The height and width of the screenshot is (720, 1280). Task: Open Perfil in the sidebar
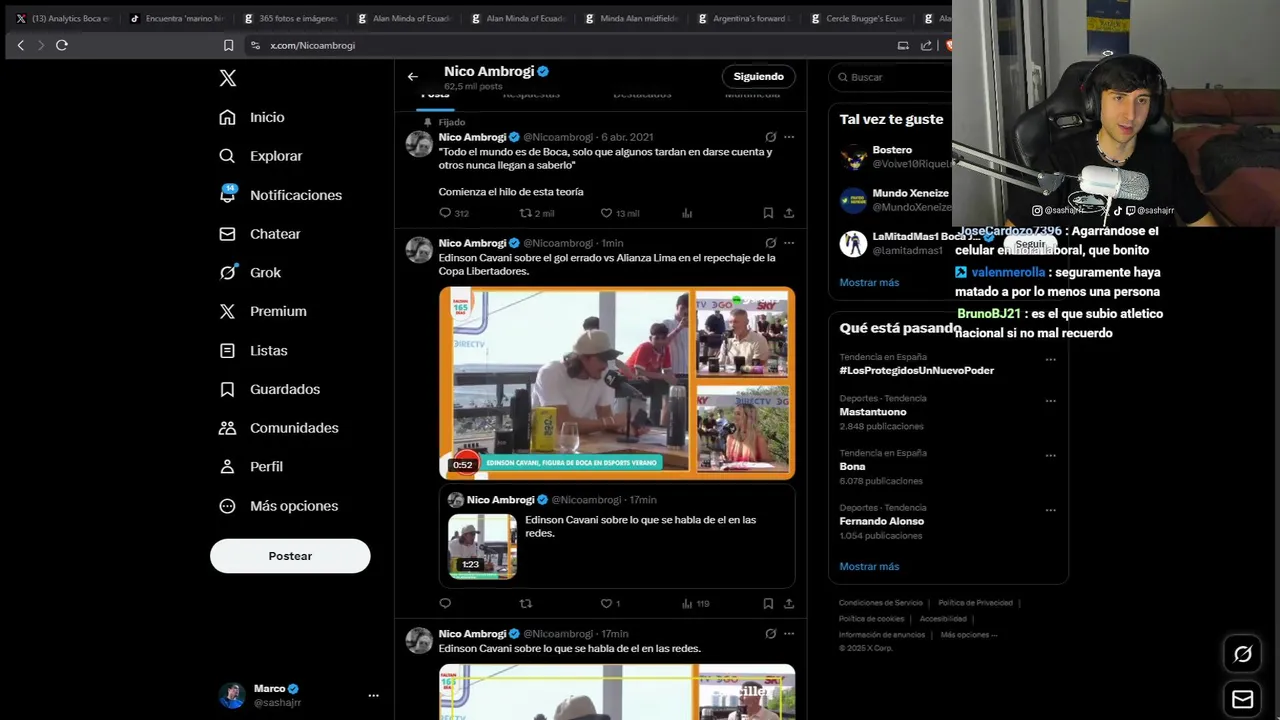tap(251, 467)
